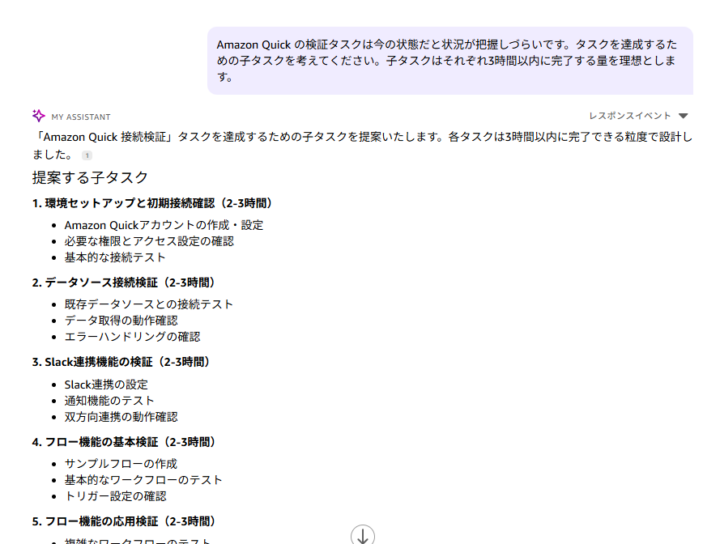Click the scroll-to-bottom down arrow button
The height and width of the screenshot is (544, 720).
point(363,535)
